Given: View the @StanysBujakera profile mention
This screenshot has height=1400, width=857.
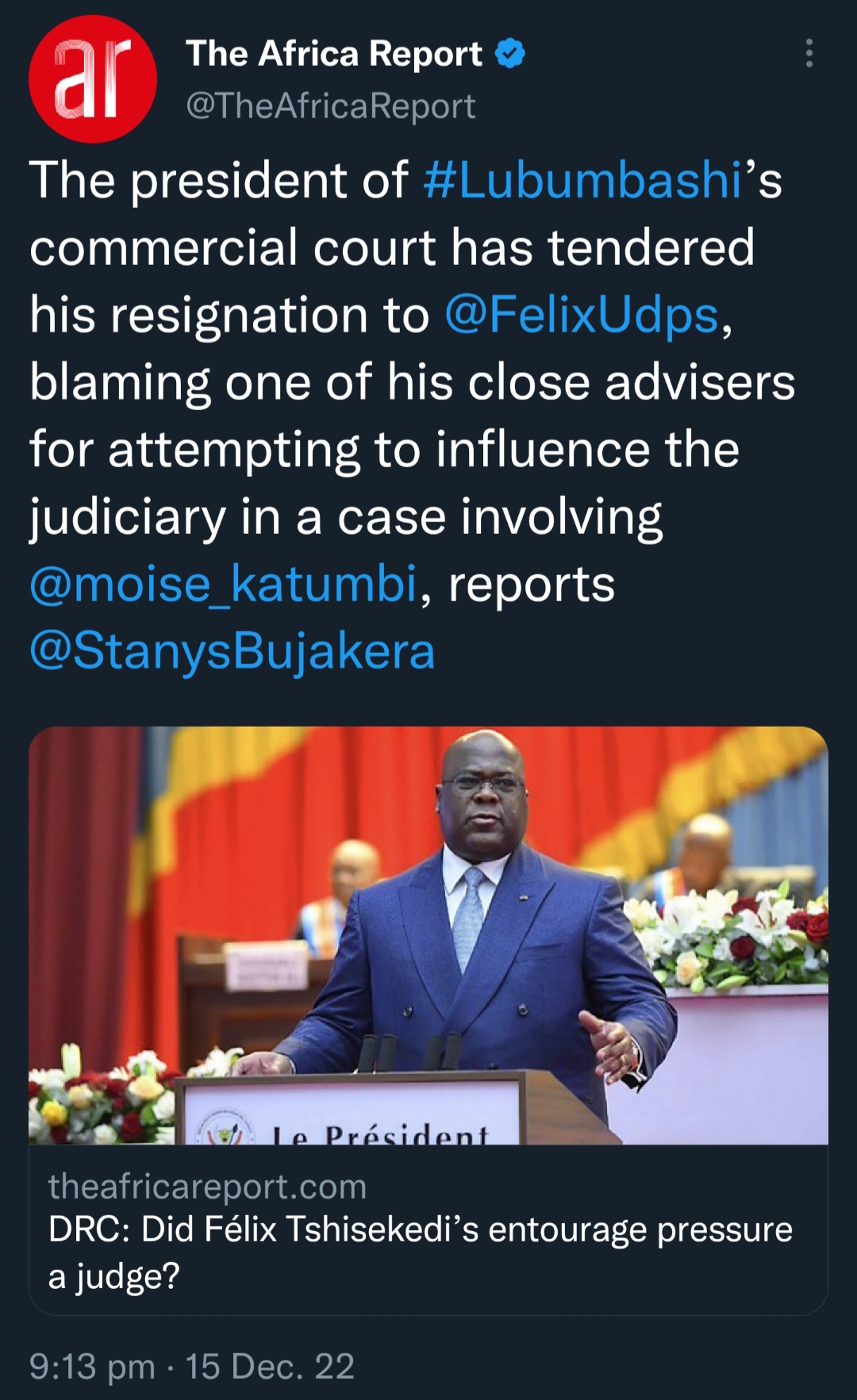Looking at the screenshot, I should pos(232,652).
